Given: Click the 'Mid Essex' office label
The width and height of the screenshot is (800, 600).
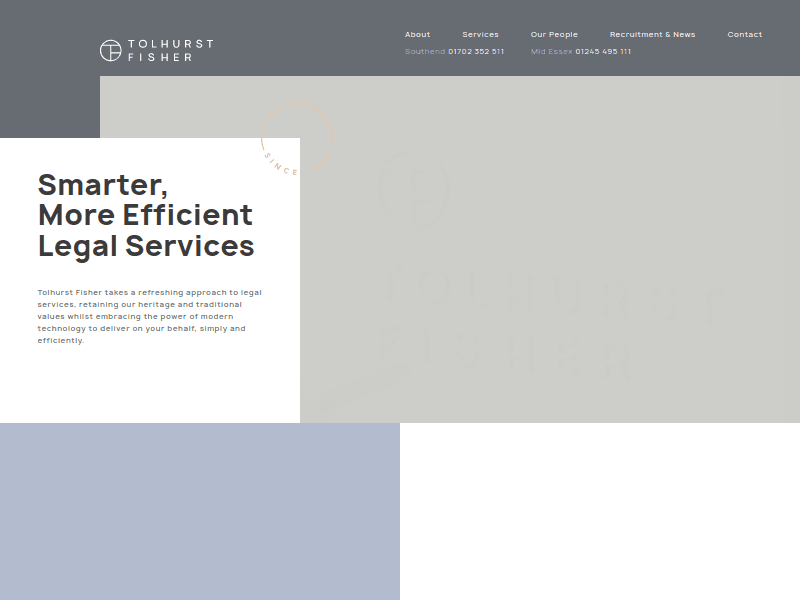Looking at the screenshot, I should point(551,52).
